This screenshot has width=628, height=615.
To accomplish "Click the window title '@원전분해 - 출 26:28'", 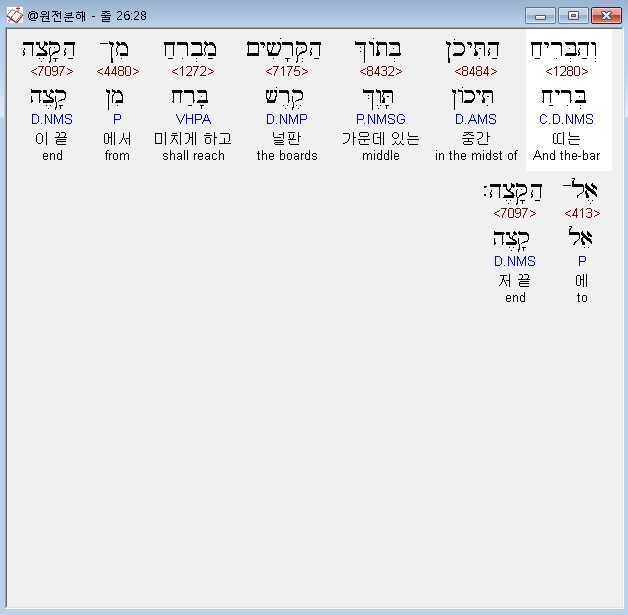I will (x=87, y=16).
